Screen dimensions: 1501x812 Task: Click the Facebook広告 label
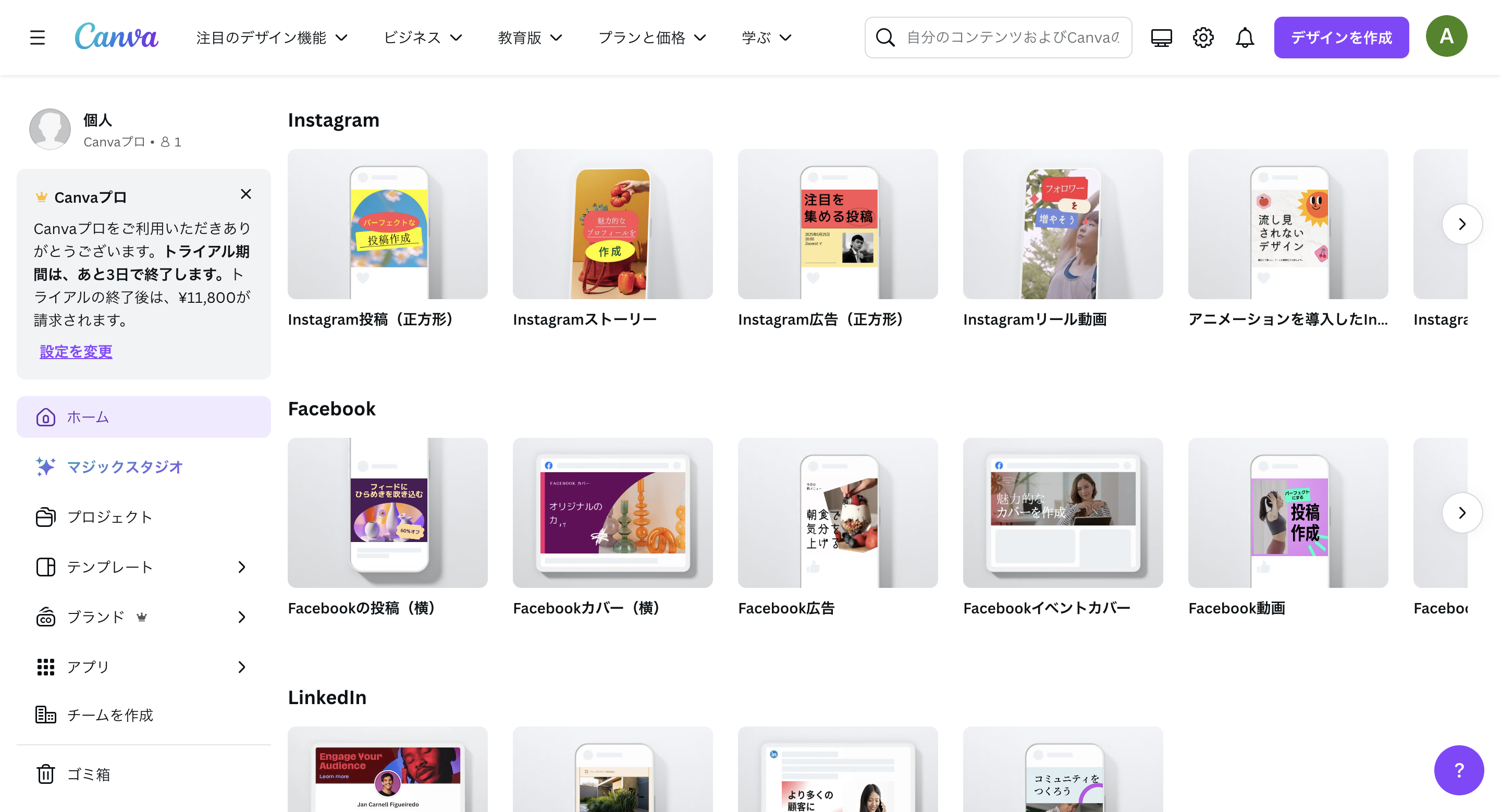(786, 608)
